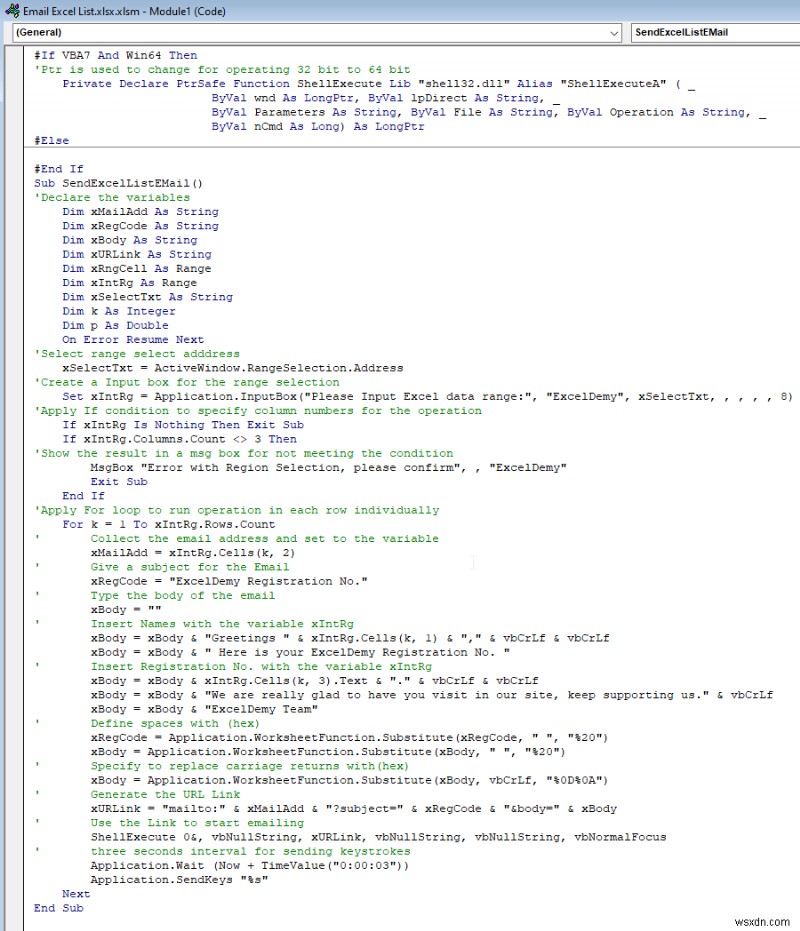This screenshot has height=931, width=800.
Task: Open the SendExcelListEMail procedure dropdown
Action: (x=715, y=32)
